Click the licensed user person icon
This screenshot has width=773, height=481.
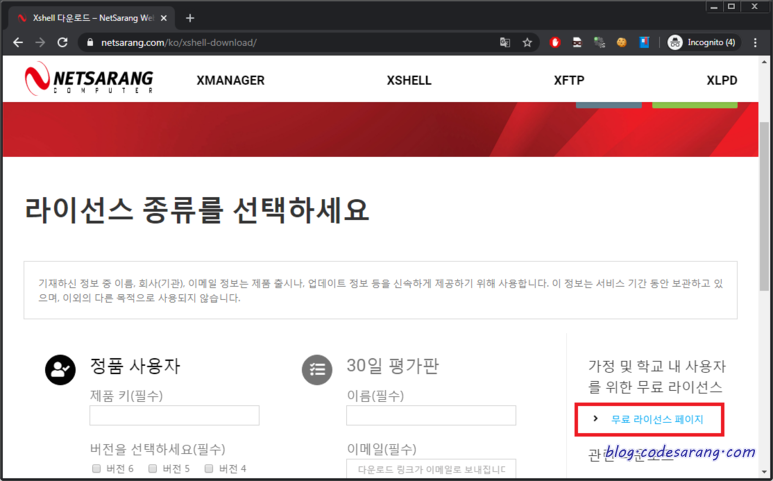pyautogui.click(x=60, y=370)
